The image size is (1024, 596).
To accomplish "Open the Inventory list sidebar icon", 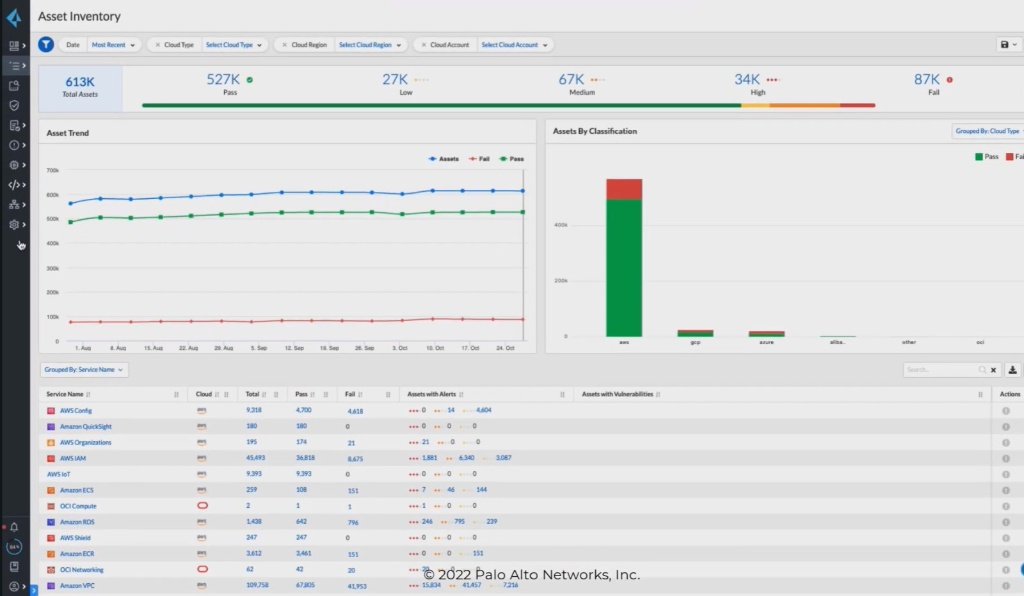I will 14,65.
